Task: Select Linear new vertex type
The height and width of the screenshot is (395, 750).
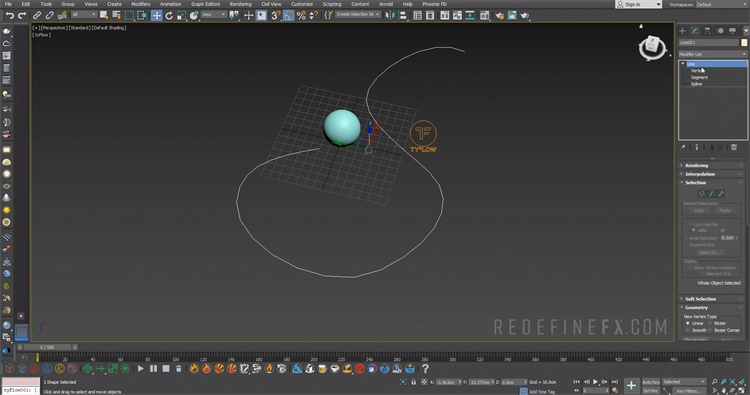Action: 695,323
